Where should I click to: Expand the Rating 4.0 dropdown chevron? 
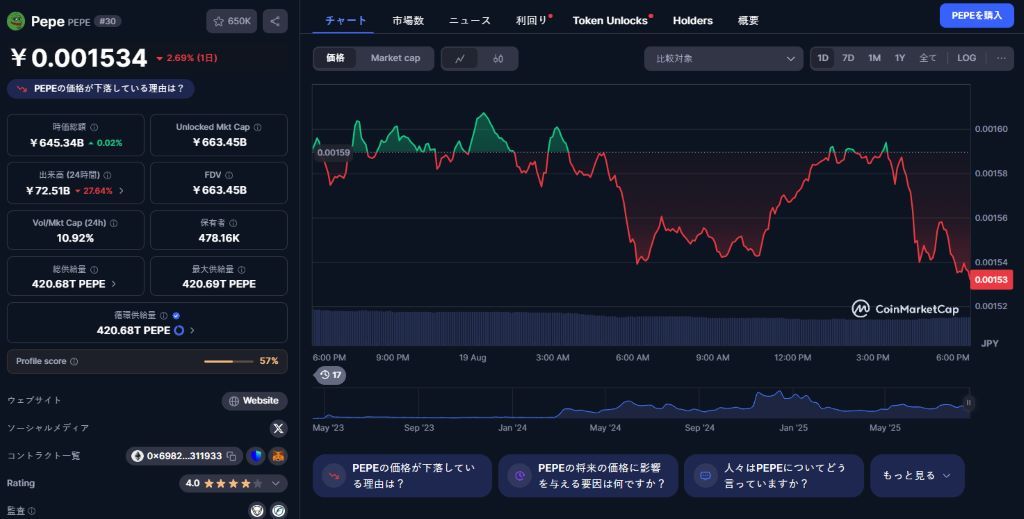(x=276, y=484)
